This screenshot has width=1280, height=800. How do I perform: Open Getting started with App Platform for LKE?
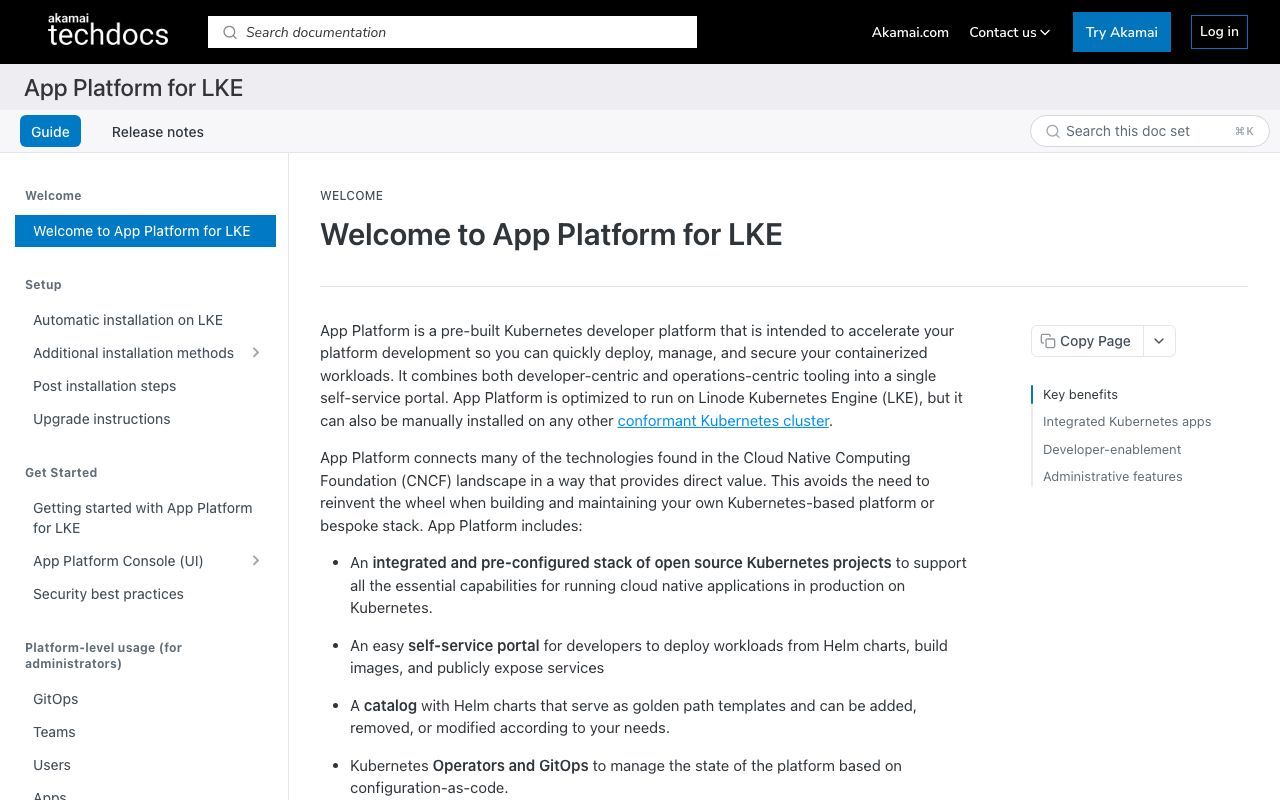tap(143, 518)
